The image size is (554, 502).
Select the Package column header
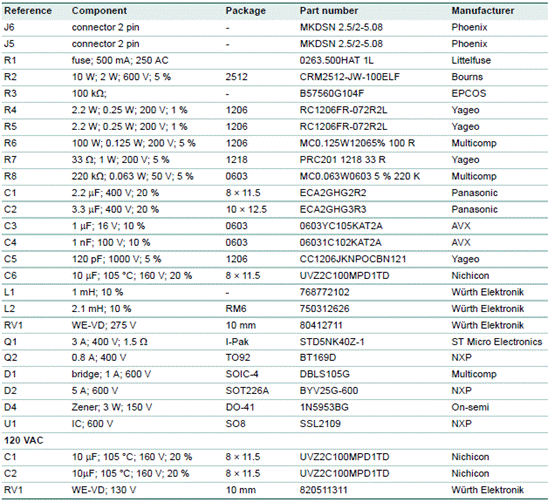[246, 11]
